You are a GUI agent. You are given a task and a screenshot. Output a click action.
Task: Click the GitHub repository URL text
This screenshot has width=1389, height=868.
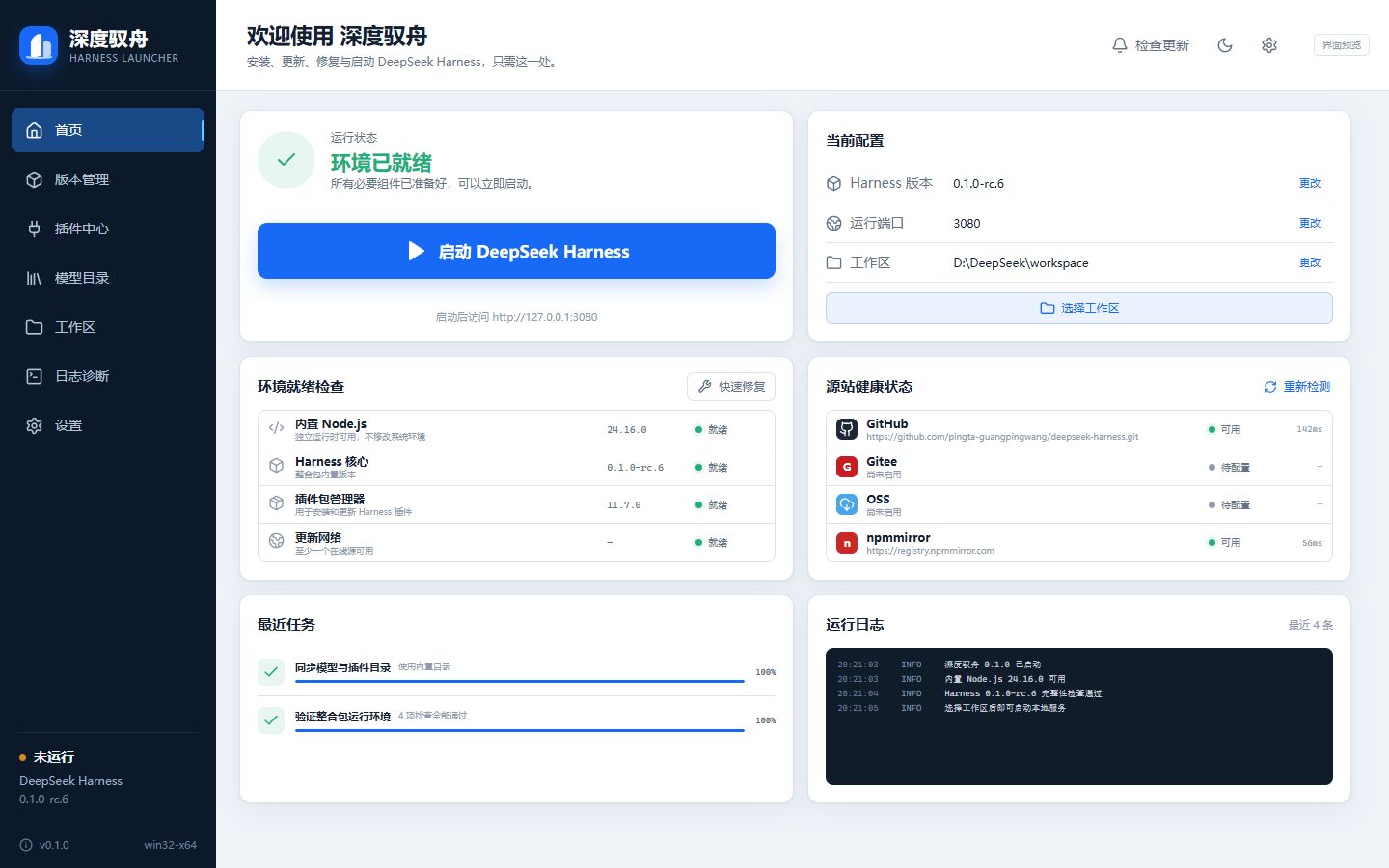coord(1002,437)
